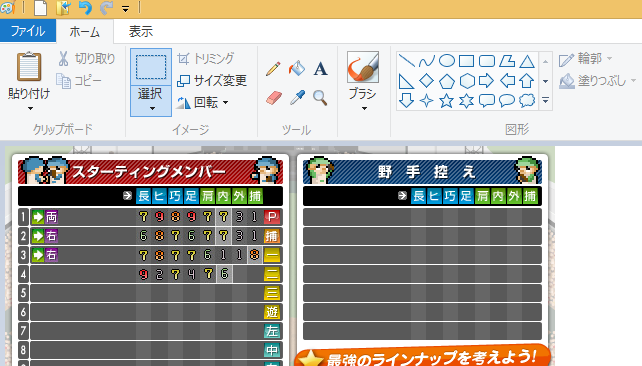Choose the five-point star shape
This screenshot has width=642, height=366.
click(x=446, y=101)
